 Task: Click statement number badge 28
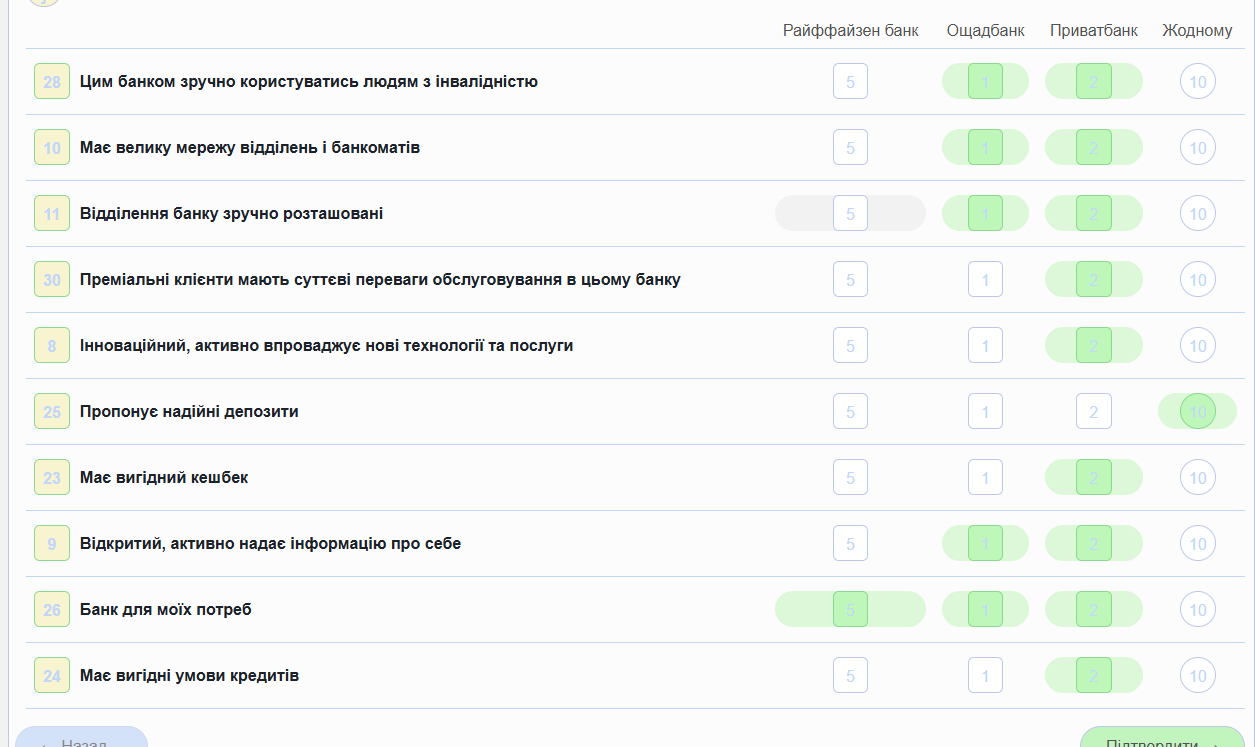coord(52,81)
